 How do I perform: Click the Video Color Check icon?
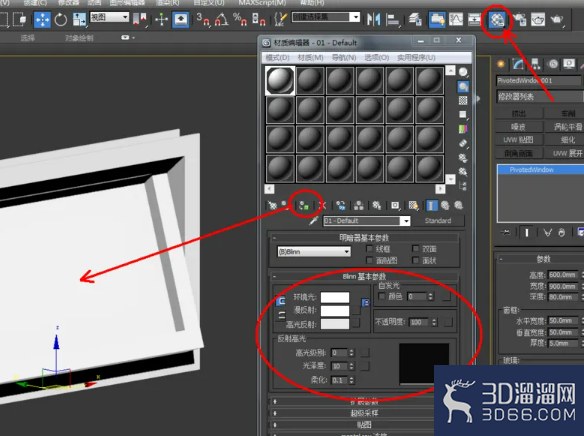463,129
